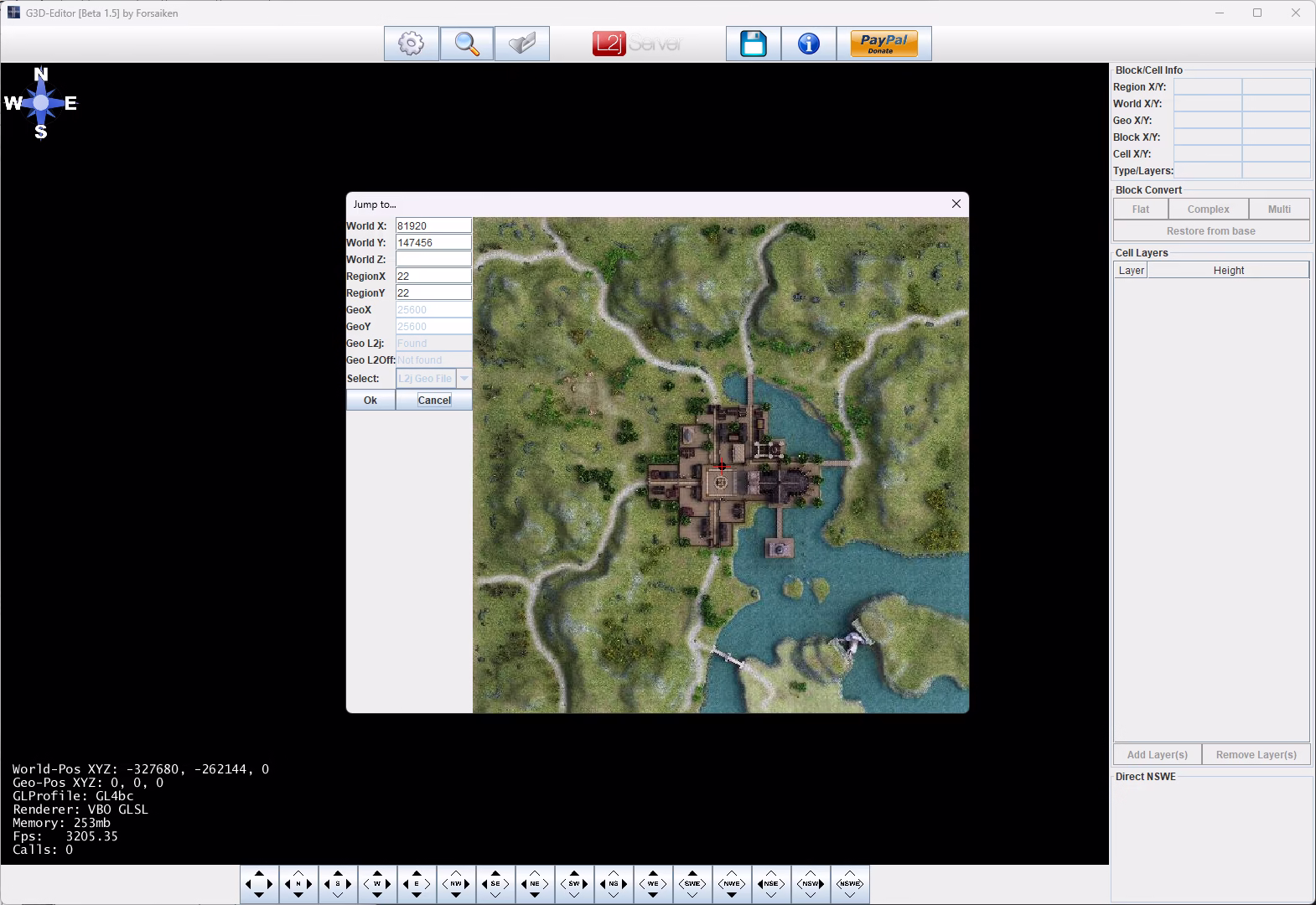Toggle the NWE direction button

731,884
